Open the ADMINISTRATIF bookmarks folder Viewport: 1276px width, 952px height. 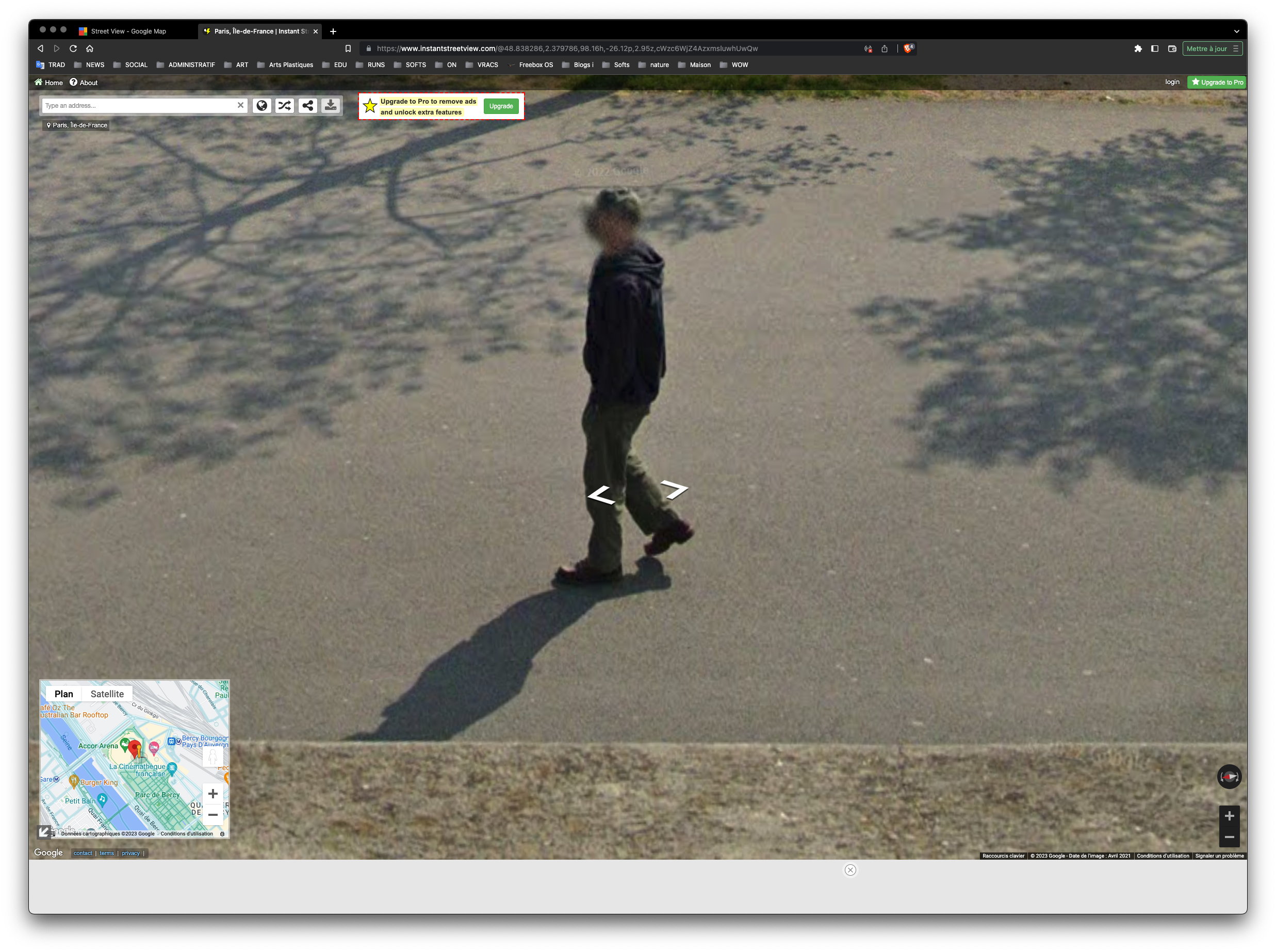point(186,64)
